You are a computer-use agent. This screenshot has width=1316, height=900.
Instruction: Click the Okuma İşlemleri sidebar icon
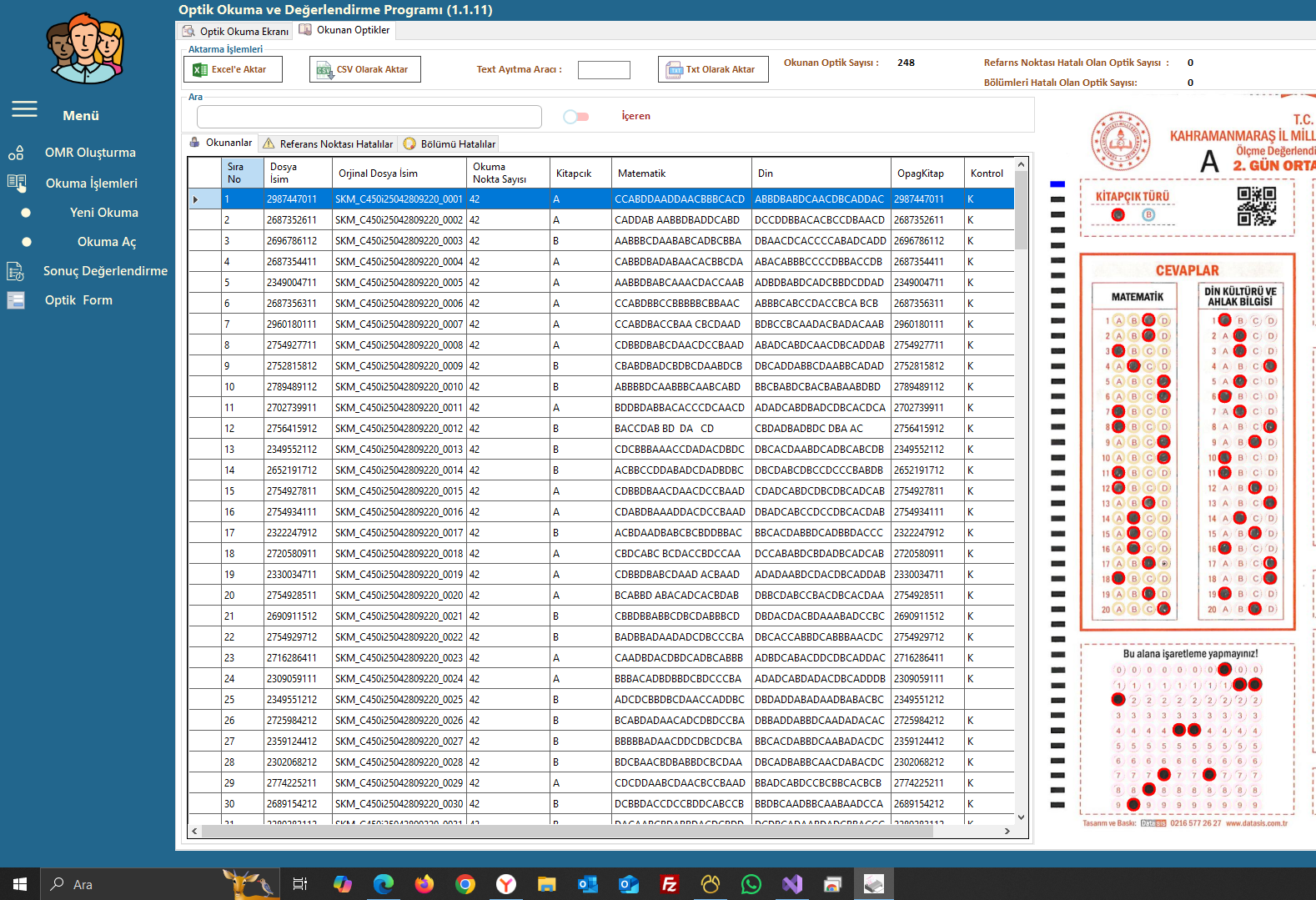pyautogui.click(x=17, y=183)
